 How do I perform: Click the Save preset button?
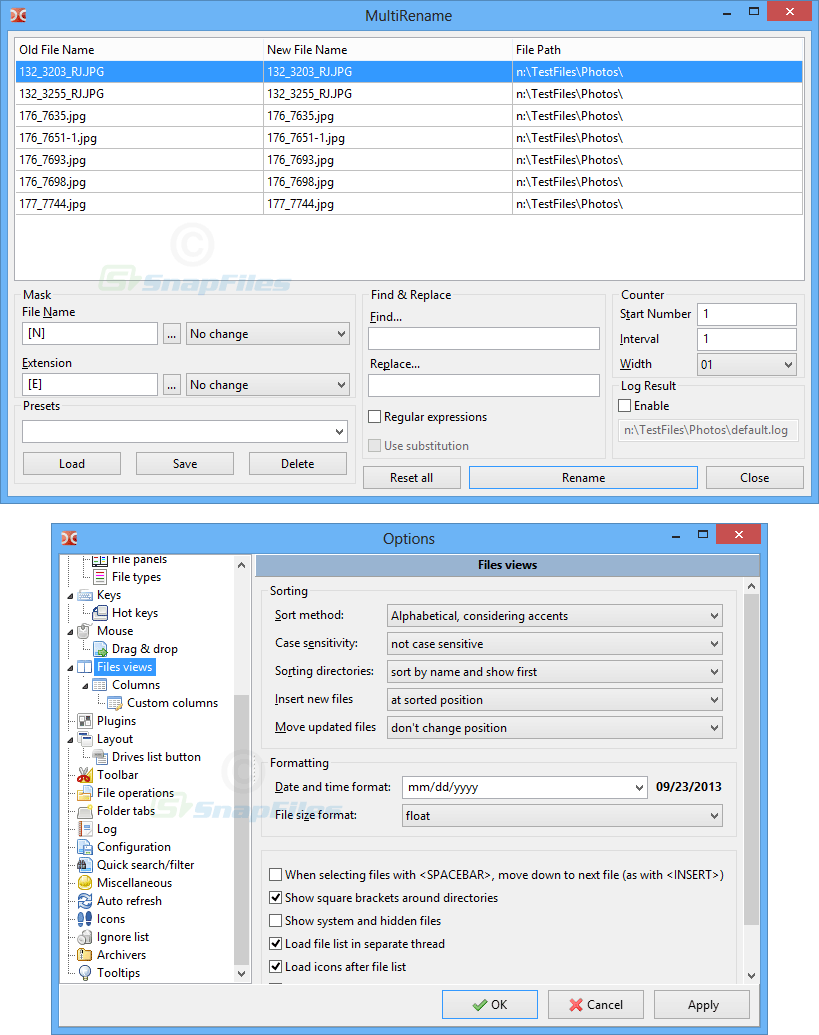pos(185,463)
